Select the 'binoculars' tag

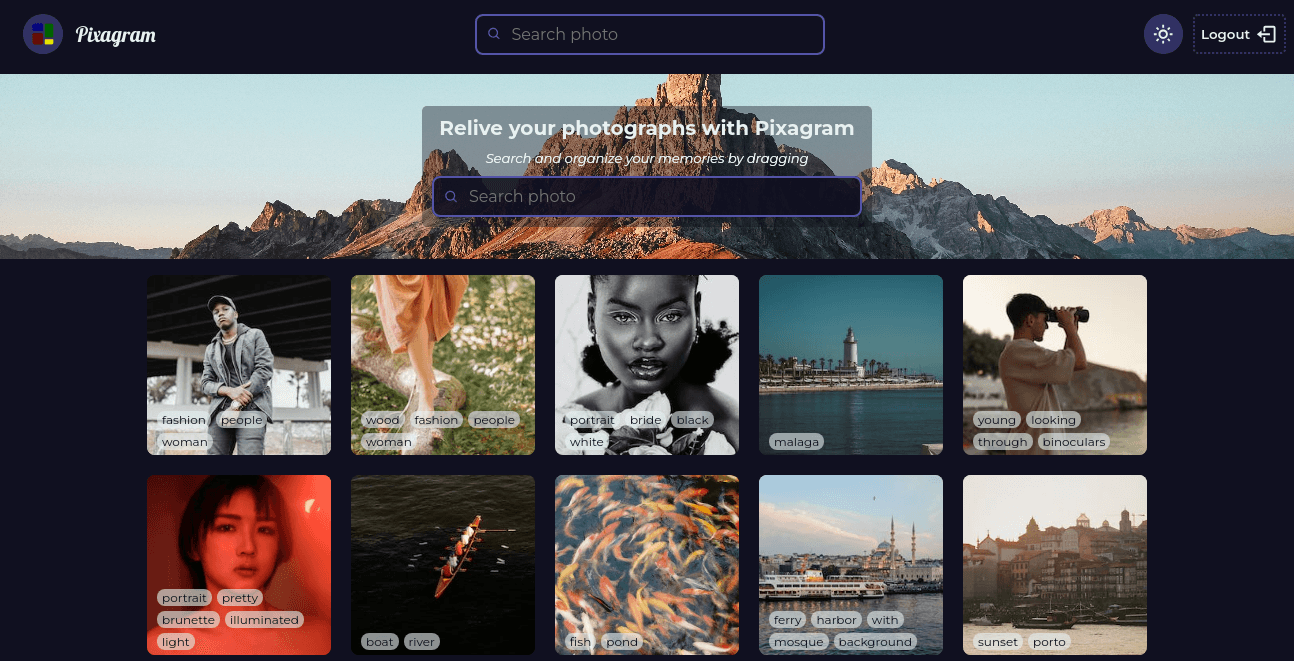(x=1073, y=442)
